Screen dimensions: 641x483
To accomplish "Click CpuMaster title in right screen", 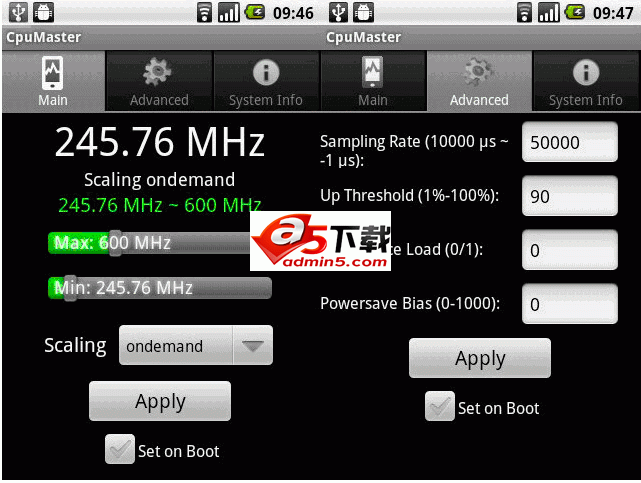I will (x=364, y=37).
